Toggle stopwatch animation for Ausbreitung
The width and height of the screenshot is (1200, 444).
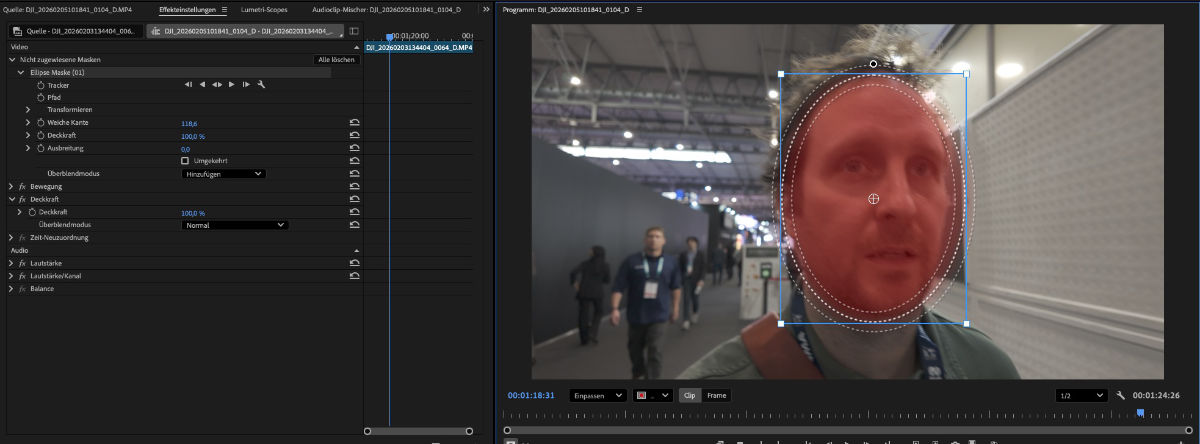[x=41, y=148]
